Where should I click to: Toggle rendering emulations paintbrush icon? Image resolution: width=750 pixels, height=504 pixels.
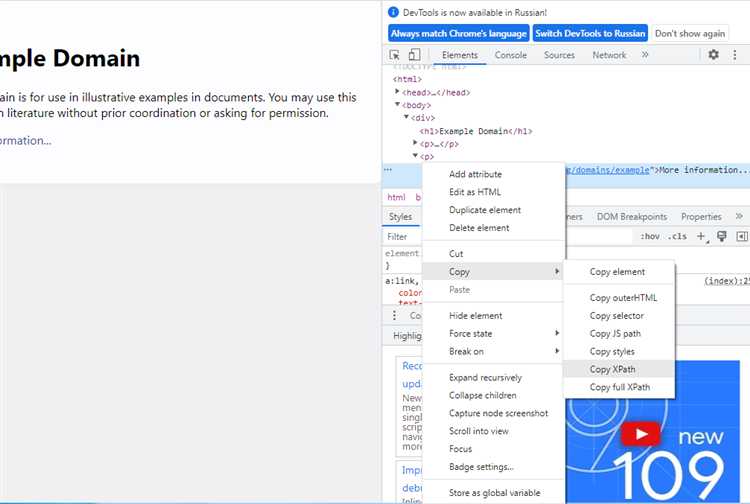(722, 236)
